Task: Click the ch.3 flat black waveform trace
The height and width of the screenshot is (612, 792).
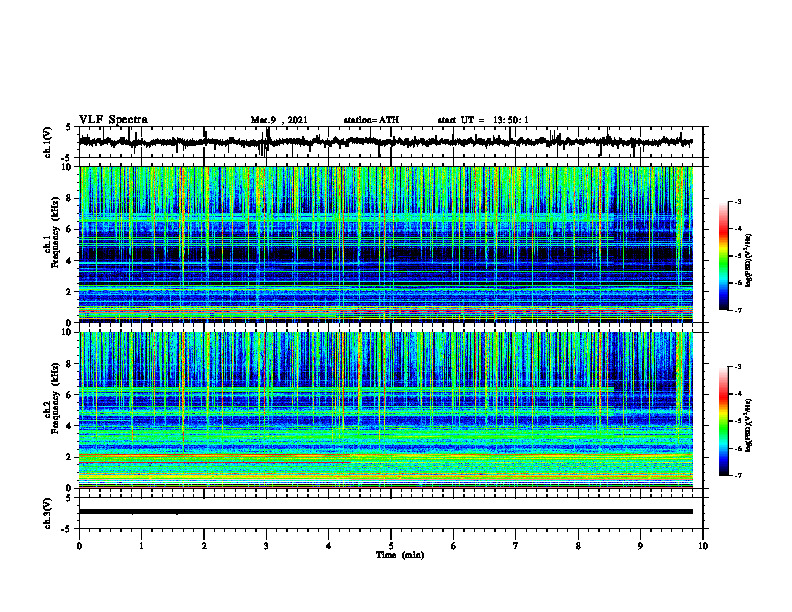Action: point(385,512)
